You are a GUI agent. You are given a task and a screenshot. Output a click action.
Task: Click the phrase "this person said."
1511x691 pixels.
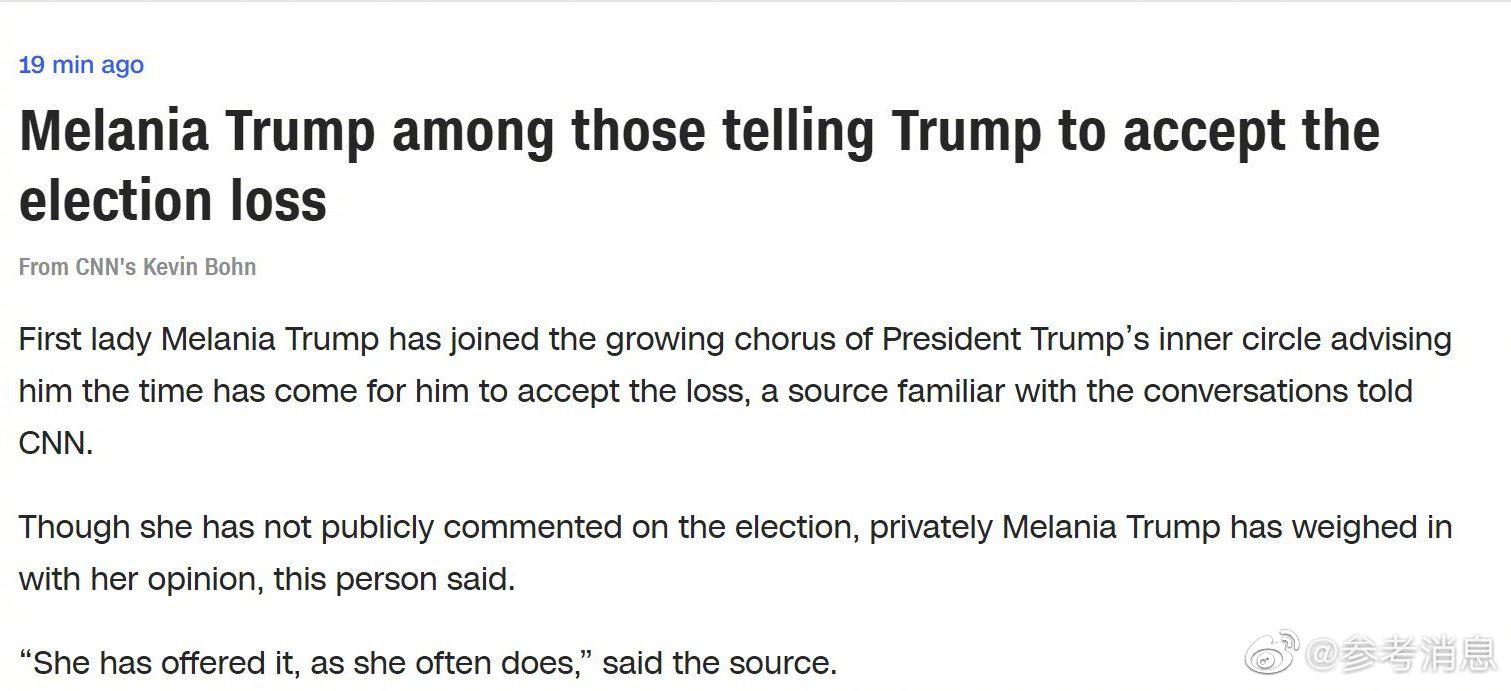tap(395, 579)
